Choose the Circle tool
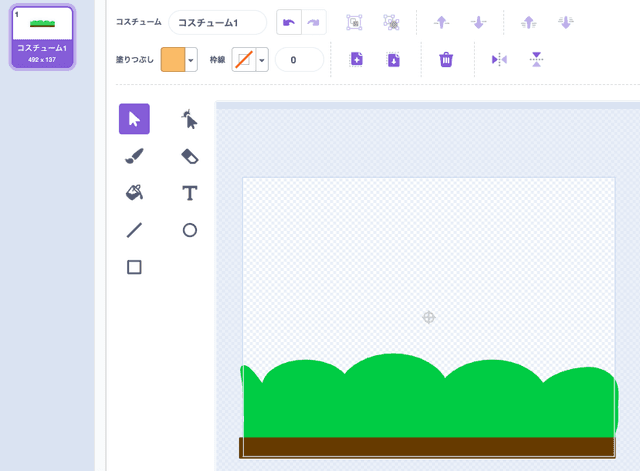Image resolution: width=640 pixels, height=471 pixels. pyautogui.click(x=189, y=230)
